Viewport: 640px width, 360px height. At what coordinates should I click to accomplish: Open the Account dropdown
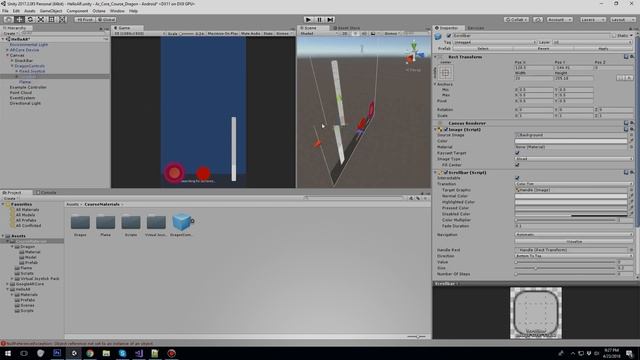pyautogui.click(x=560, y=19)
